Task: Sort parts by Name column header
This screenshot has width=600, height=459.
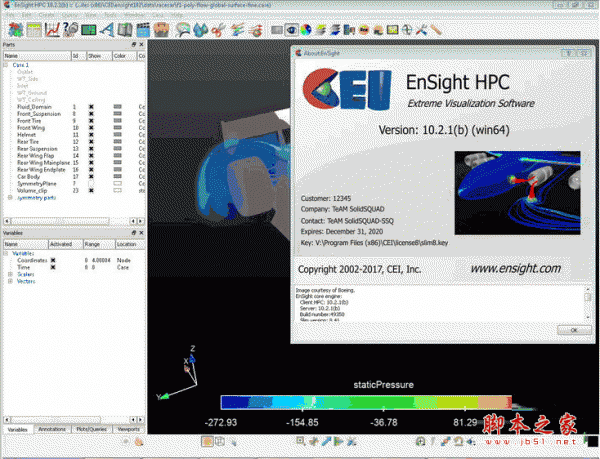Action: pyautogui.click(x=37, y=56)
